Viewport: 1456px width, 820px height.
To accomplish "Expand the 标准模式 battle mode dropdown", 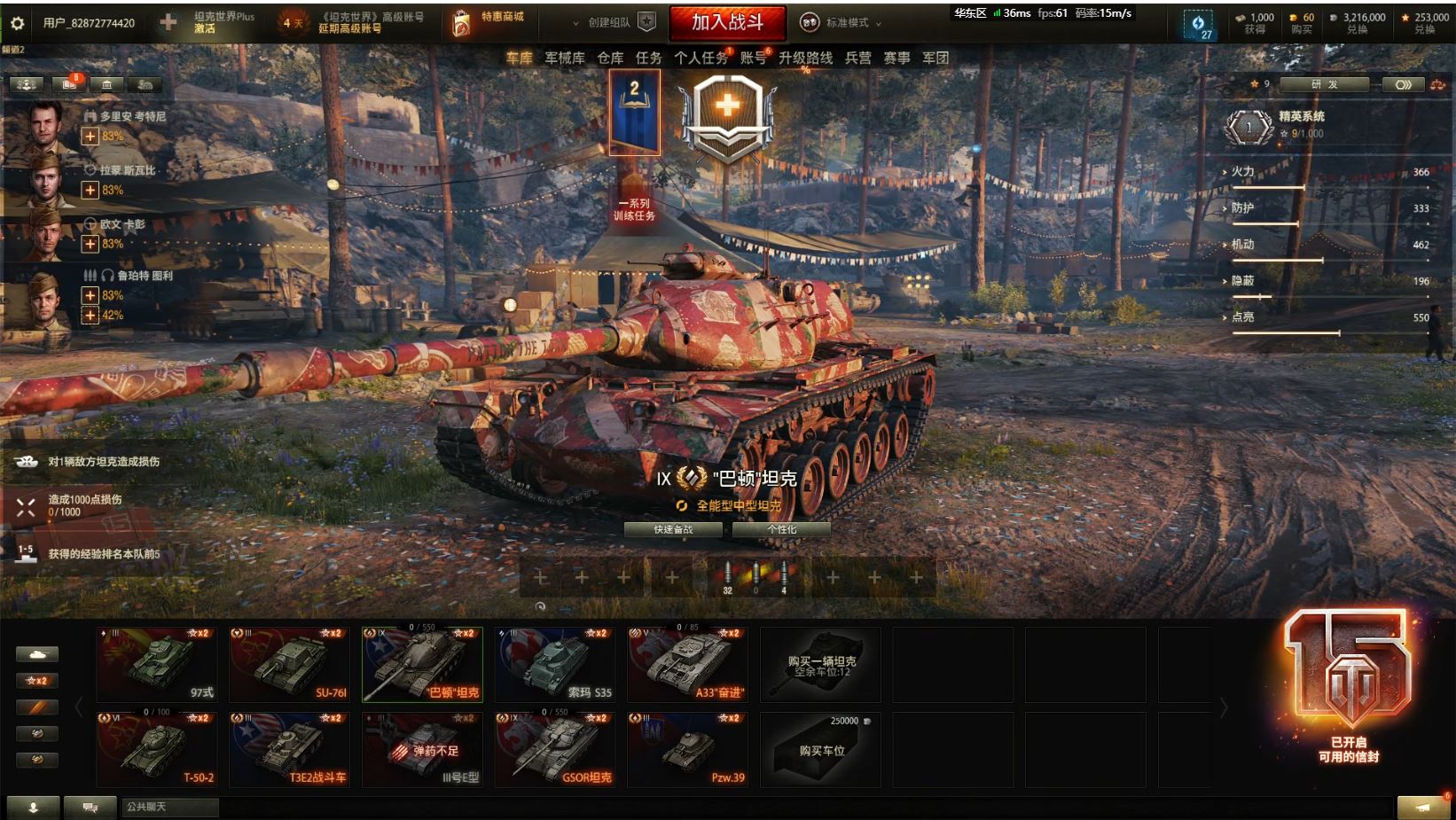I will click(x=841, y=23).
